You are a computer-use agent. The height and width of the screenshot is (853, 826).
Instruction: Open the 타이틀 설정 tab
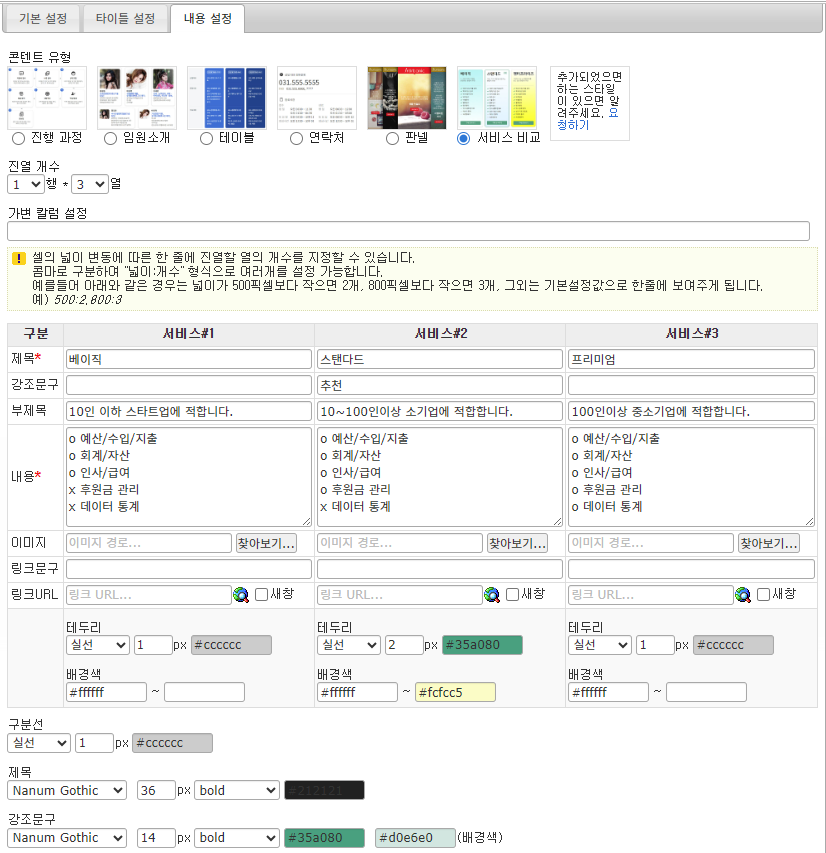(125, 18)
